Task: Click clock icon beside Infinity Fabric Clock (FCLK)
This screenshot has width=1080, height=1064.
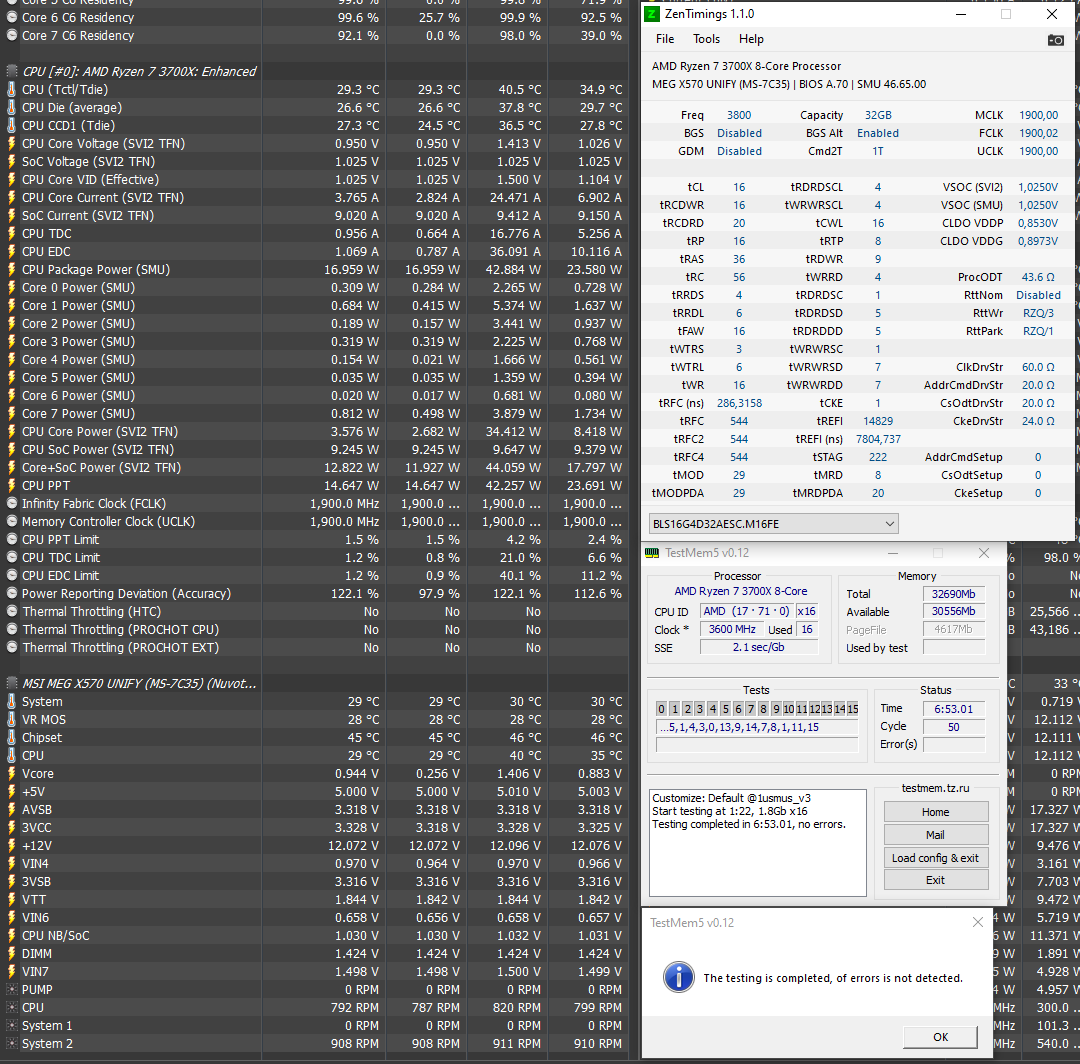Action: click(12, 503)
